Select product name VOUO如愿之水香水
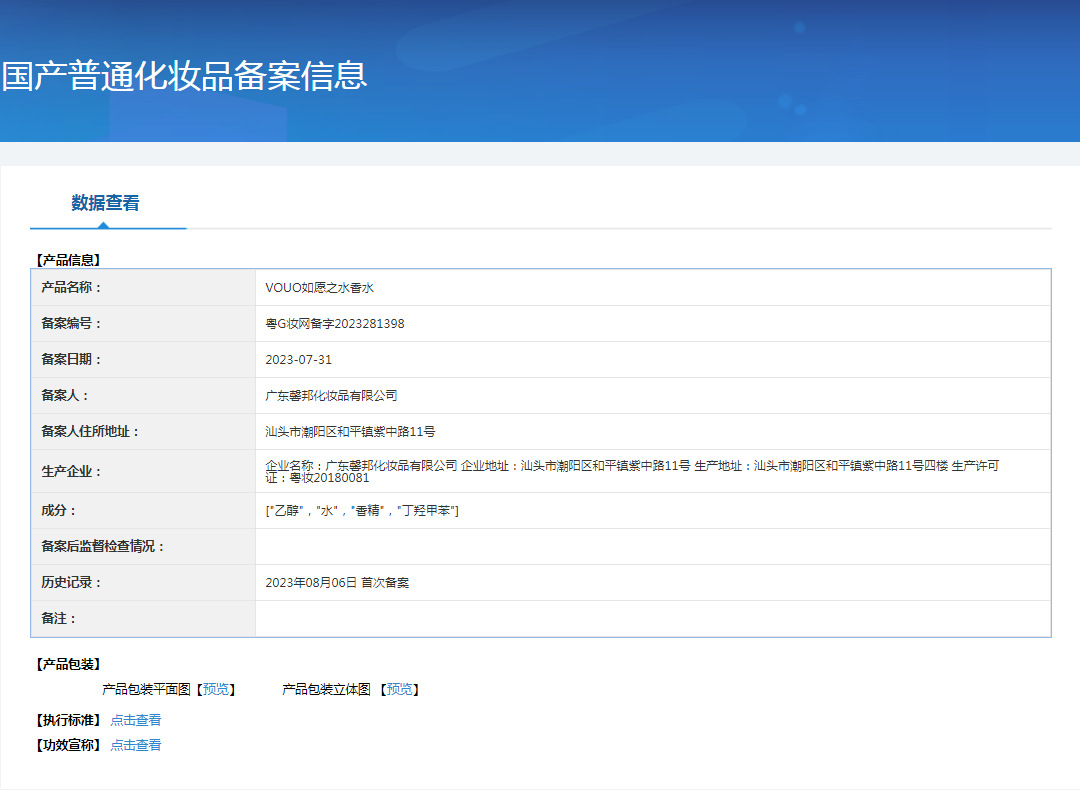The image size is (1080, 790). coord(319,288)
